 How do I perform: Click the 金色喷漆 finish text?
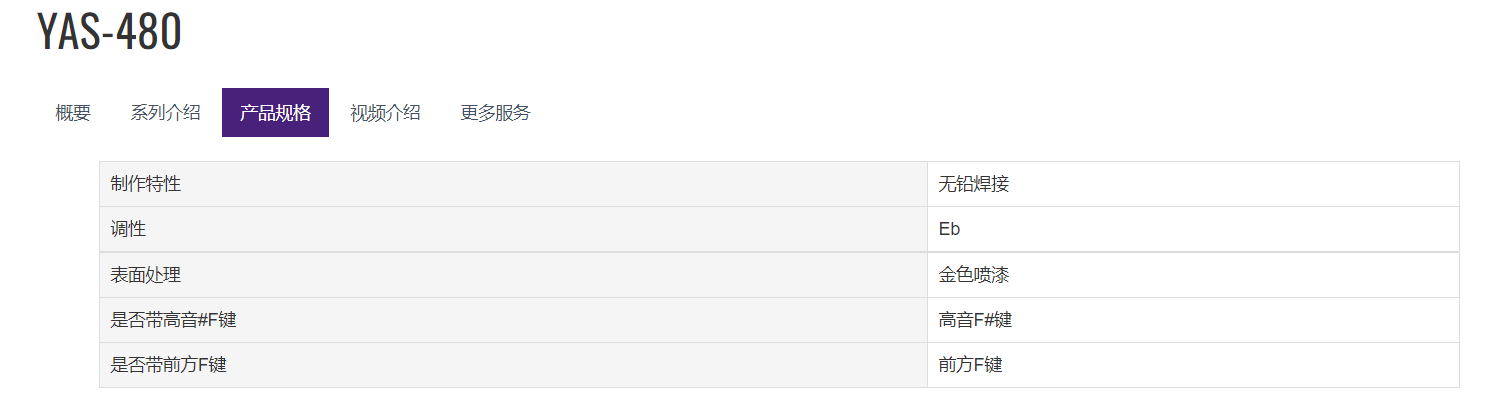pyautogui.click(x=974, y=275)
